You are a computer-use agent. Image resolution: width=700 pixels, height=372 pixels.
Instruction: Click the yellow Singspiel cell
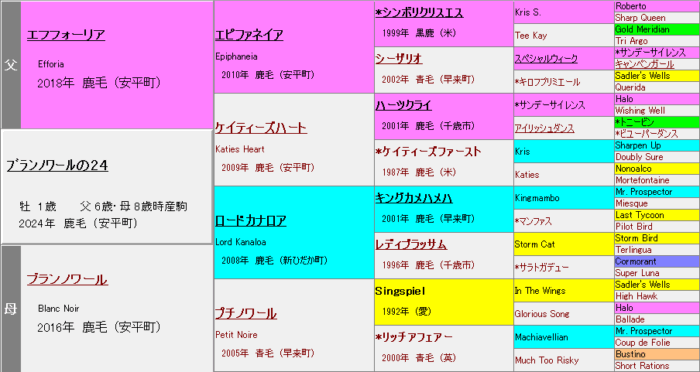coord(444,302)
